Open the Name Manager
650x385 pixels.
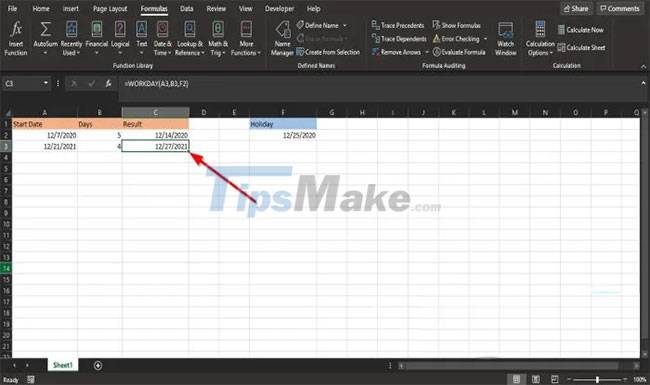[282, 38]
